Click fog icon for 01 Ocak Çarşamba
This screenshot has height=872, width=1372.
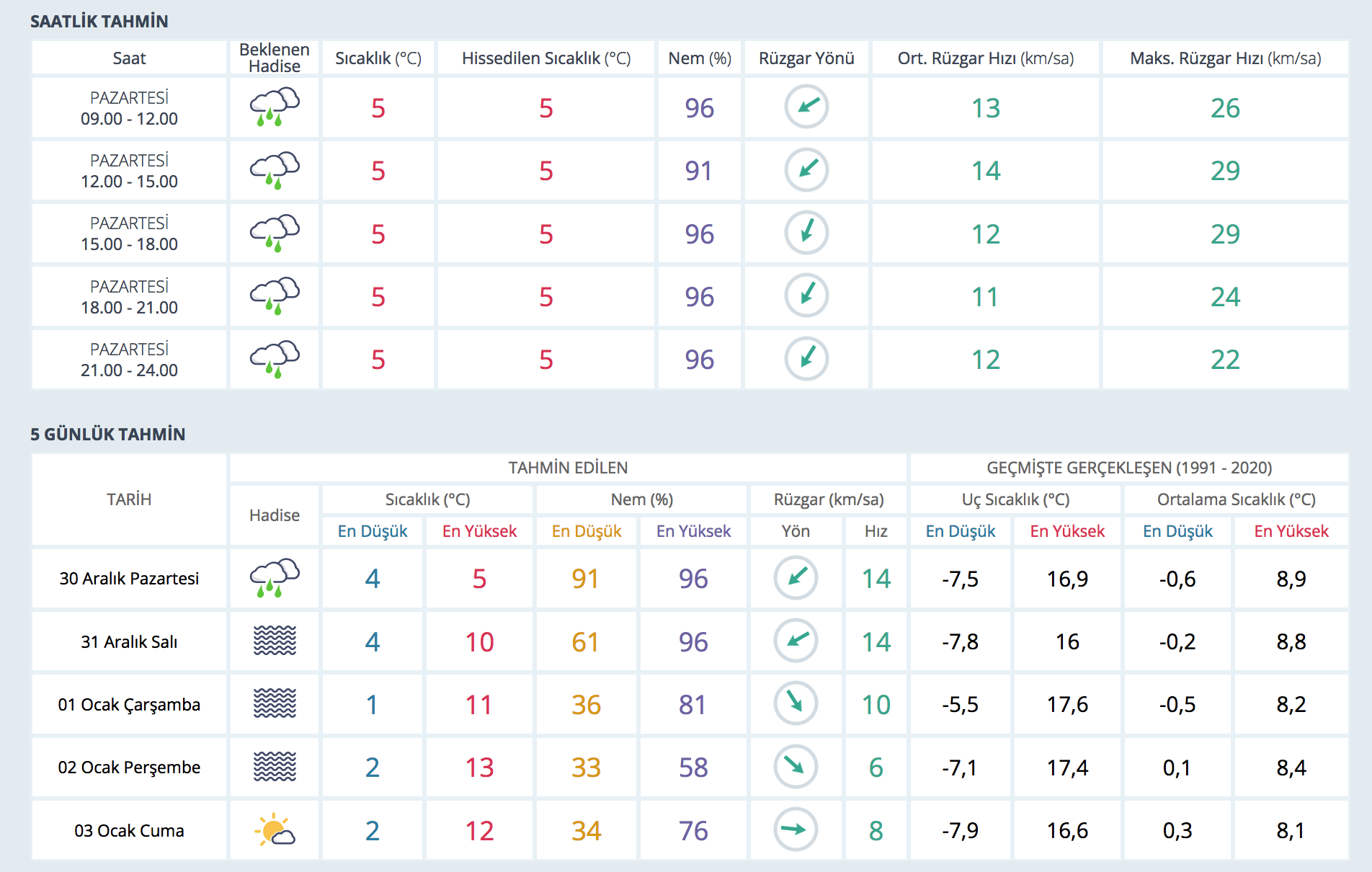tap(274, 703)
